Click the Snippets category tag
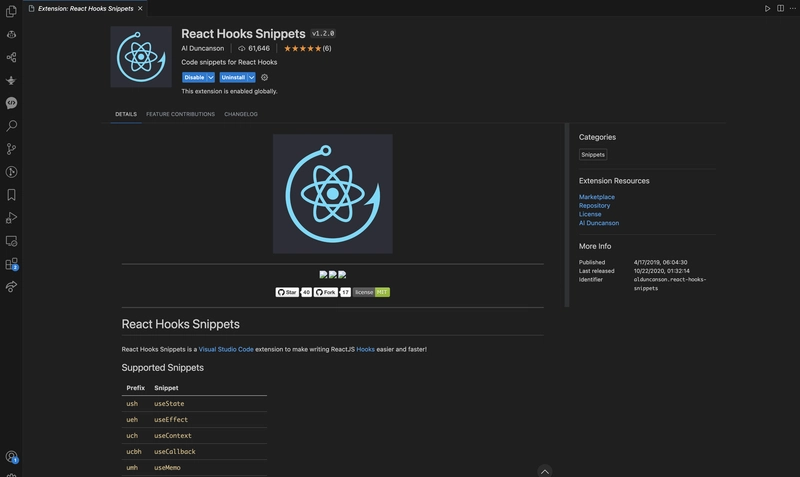Image resolution: width=800 pixels, height=477 pixels. pyautogui.click(x=593, y=155)
